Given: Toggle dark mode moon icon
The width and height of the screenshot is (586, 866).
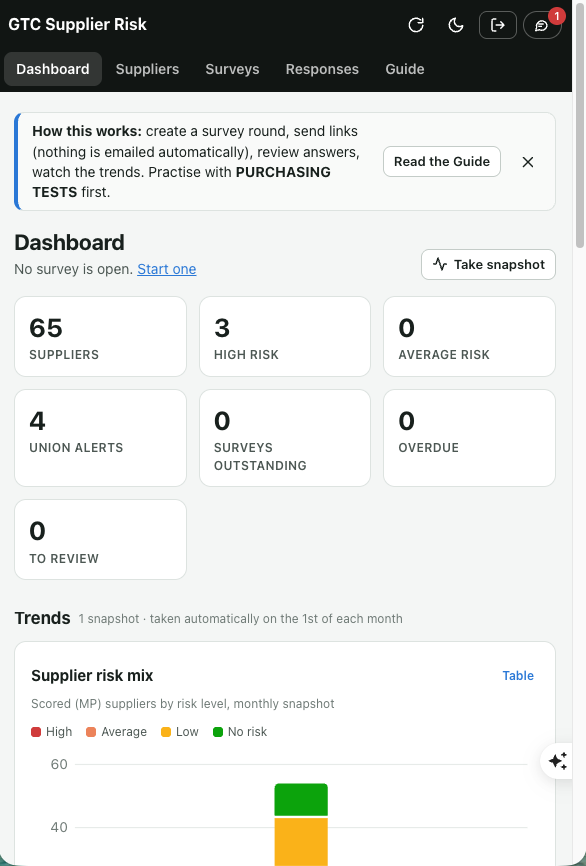Looking at the screenshot, I should coord(456,25).
